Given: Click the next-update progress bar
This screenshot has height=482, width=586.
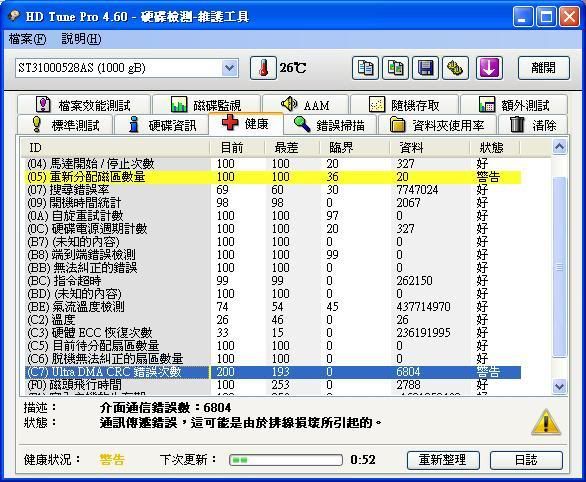Looking at the screenshot, I should tap(286, 460).
